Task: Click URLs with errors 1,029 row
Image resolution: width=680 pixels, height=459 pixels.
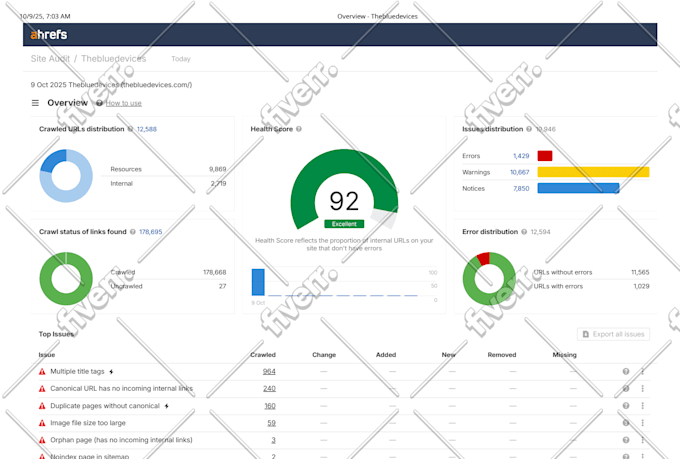Action: (x=591, y=286)
